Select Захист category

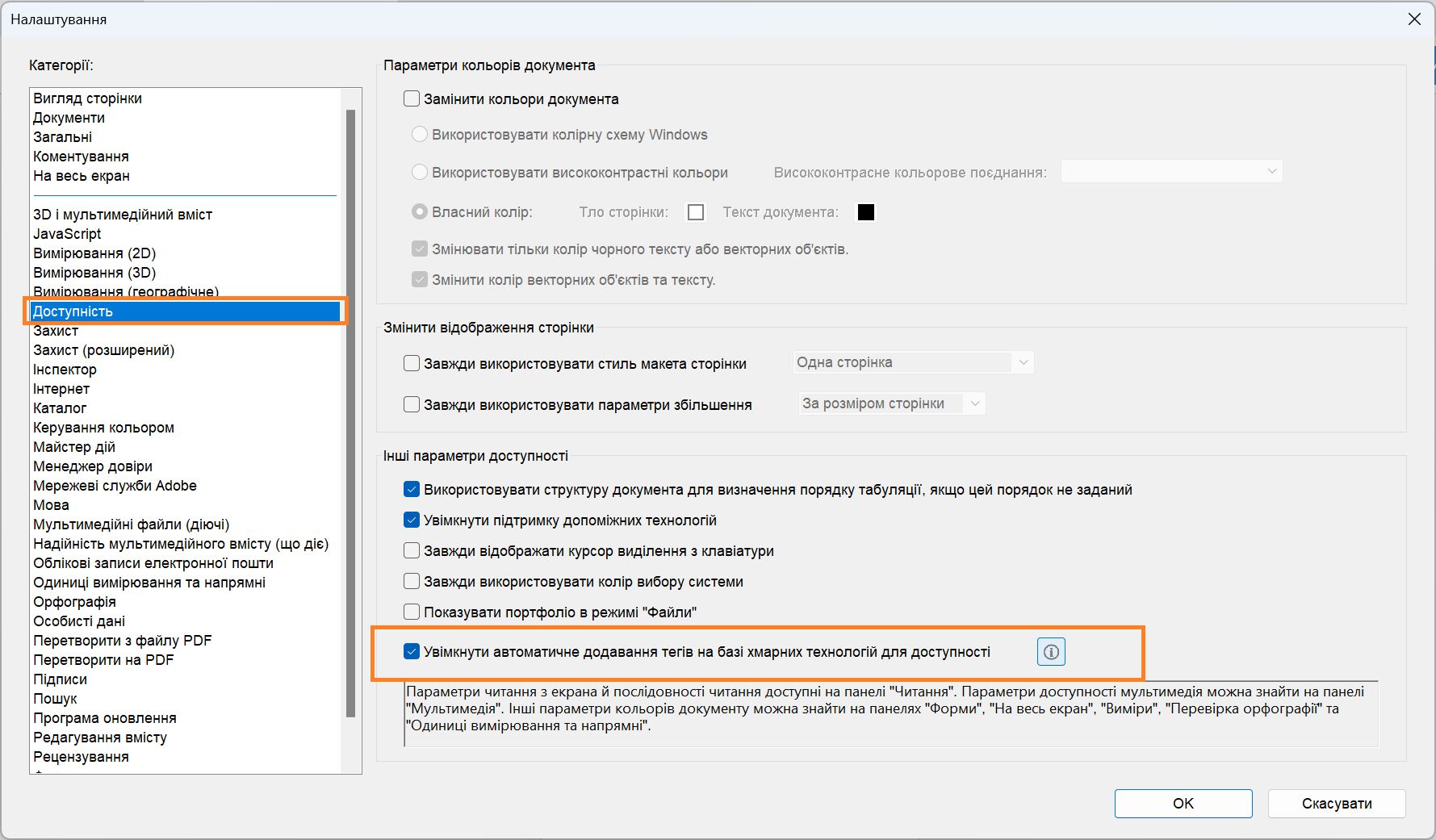point(185,331)
